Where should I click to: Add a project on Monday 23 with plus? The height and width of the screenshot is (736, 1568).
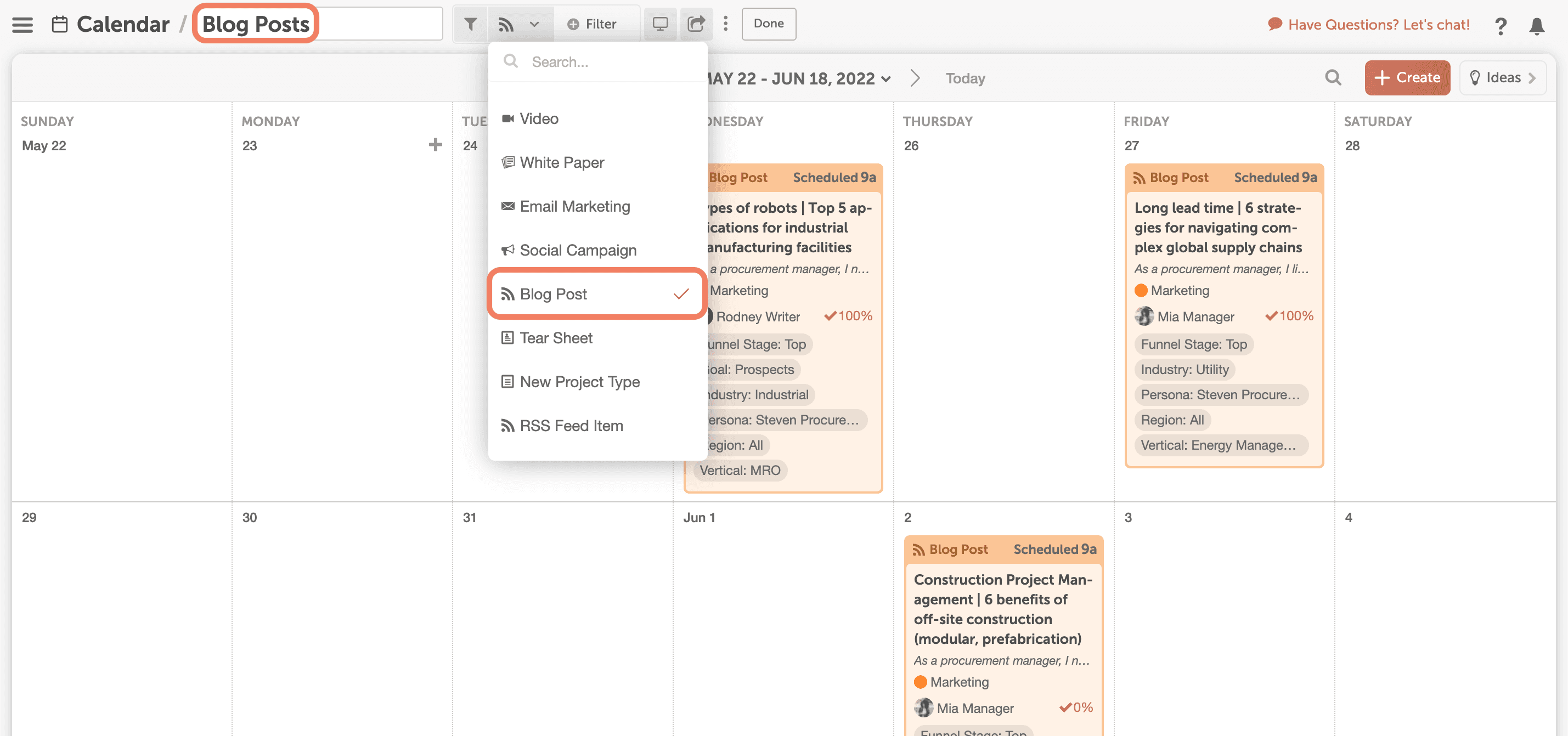point(435,145)
